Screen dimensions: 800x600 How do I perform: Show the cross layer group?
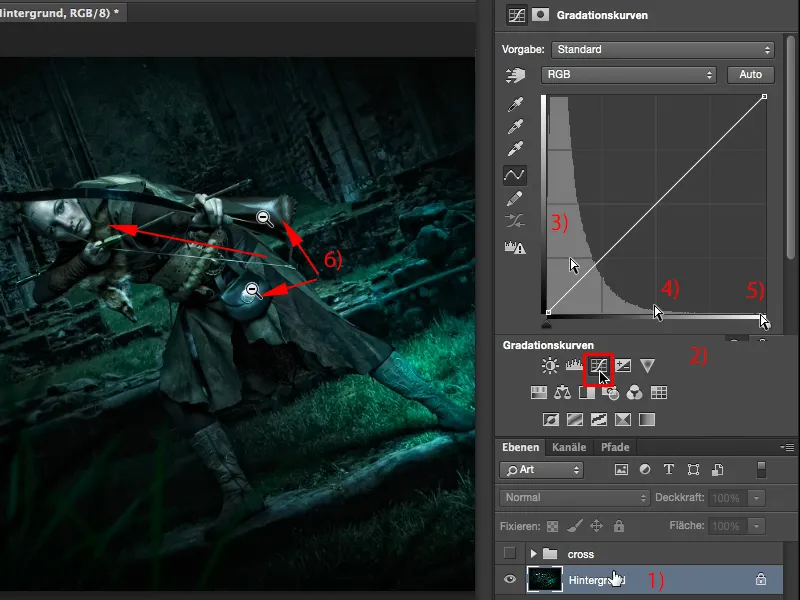510,553
